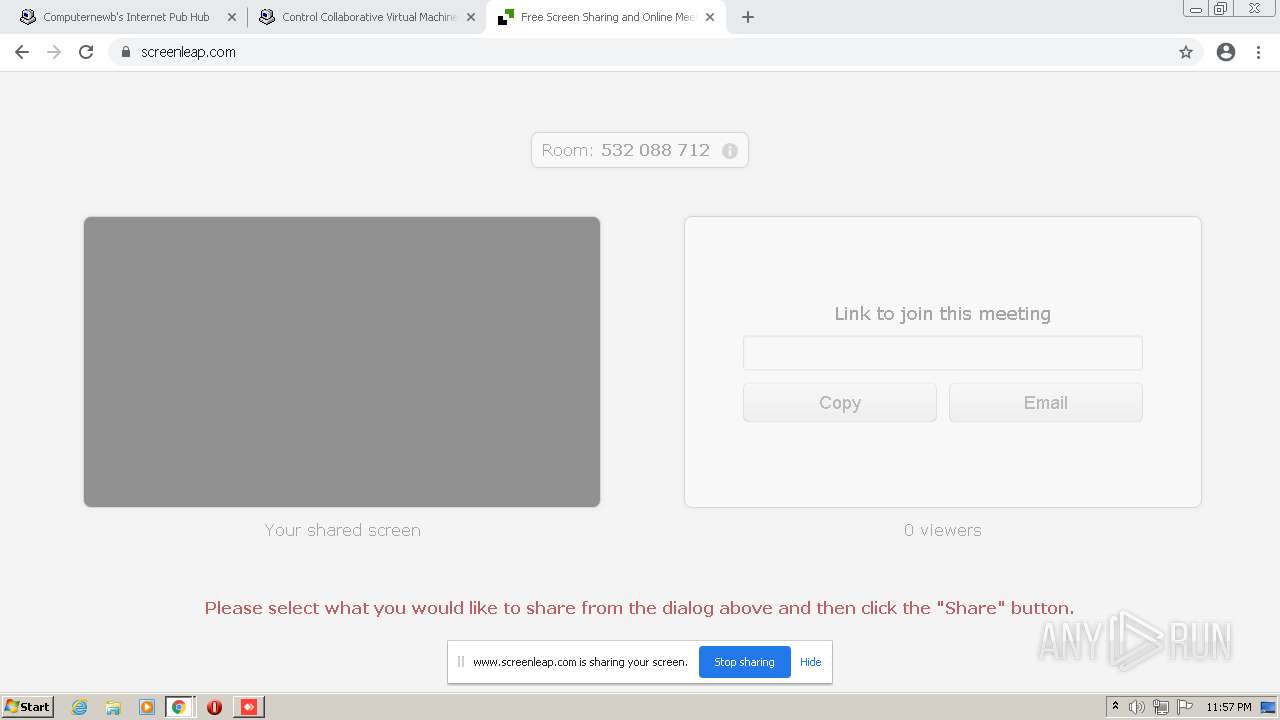Open the Chrome profile avatar menu
The width and height of the screenshot is (1280, 720).
point(1226,52)
